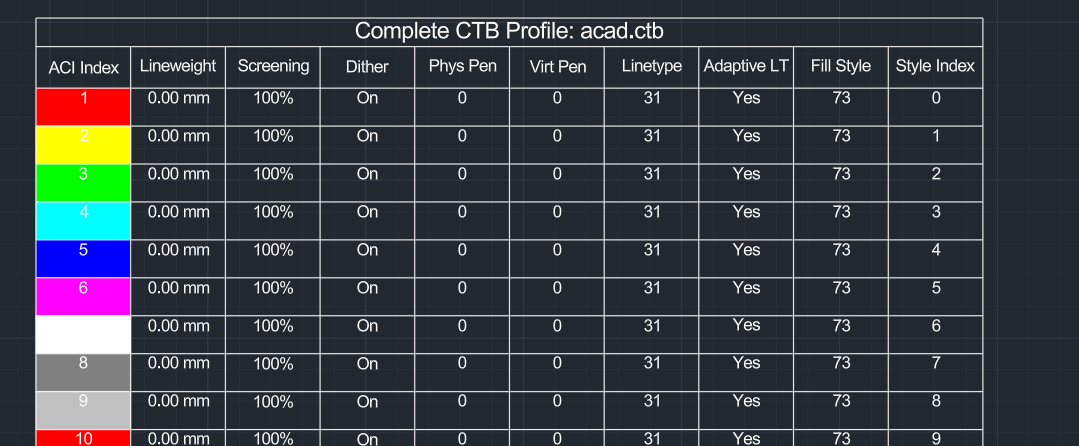Pick the green ACI index 3 cell
1079x446 pixels.
pos(83,182)
